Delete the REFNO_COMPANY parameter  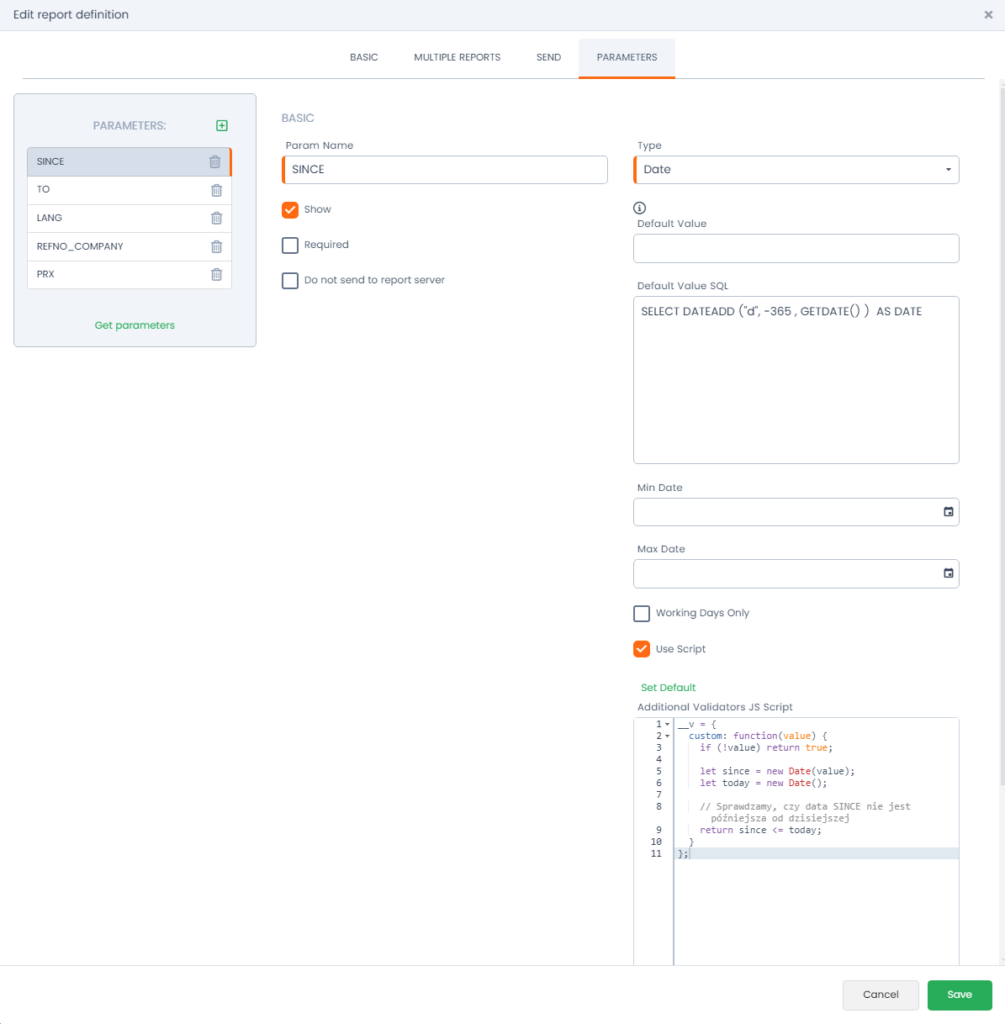pyautogui.click(x=216, y=246)
